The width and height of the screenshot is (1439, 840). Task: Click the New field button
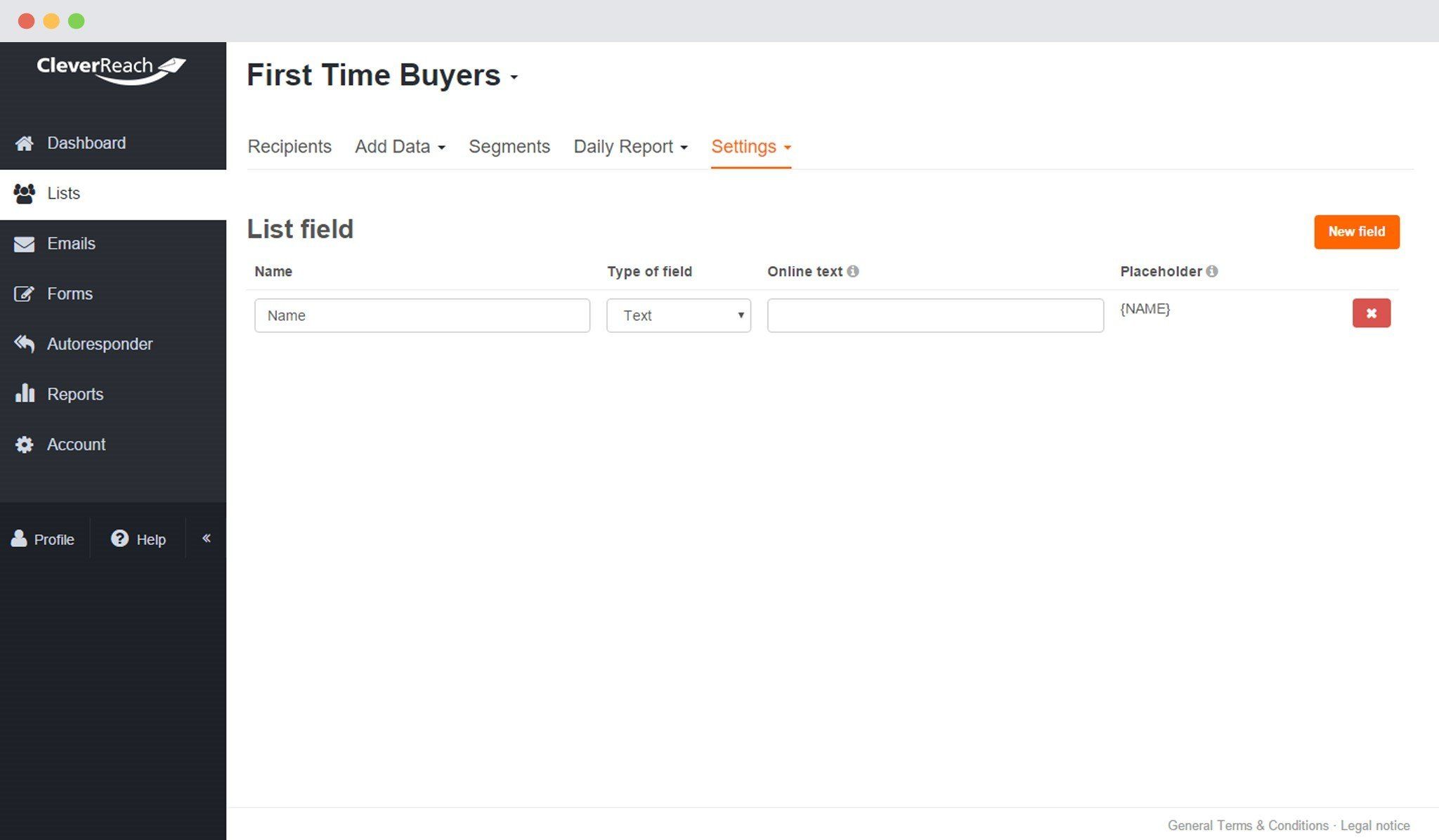click(1357, 232)
